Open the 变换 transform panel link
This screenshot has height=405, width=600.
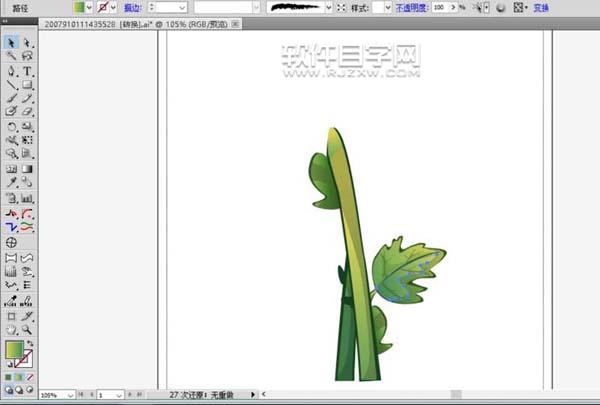click(x=541, y=7)
